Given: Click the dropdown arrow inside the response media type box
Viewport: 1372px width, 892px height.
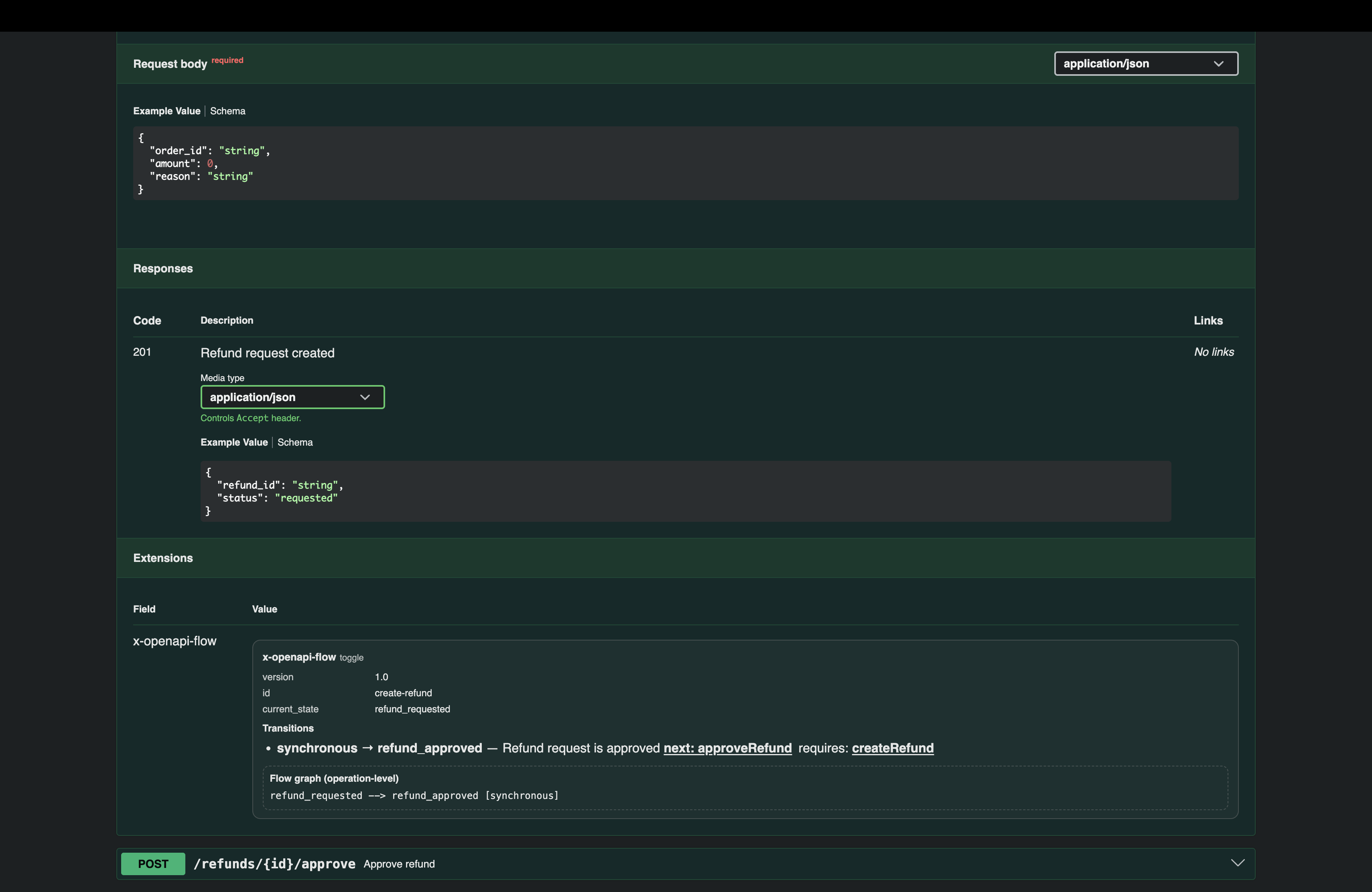Looking at the screenshot, I should 364,397.
